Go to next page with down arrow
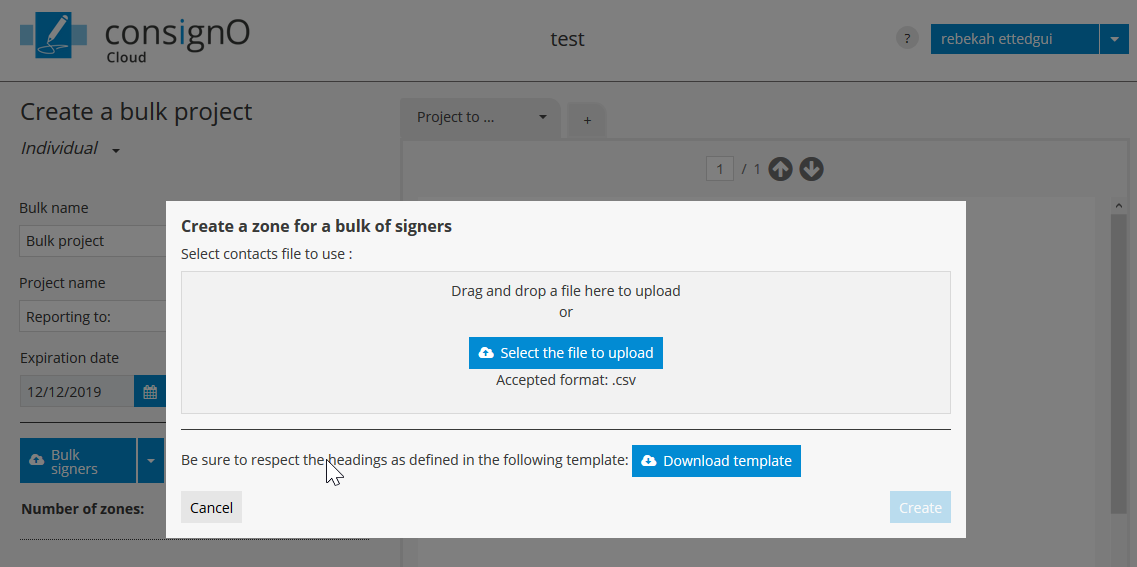The image size is (1137, 567). click(812, 169)
